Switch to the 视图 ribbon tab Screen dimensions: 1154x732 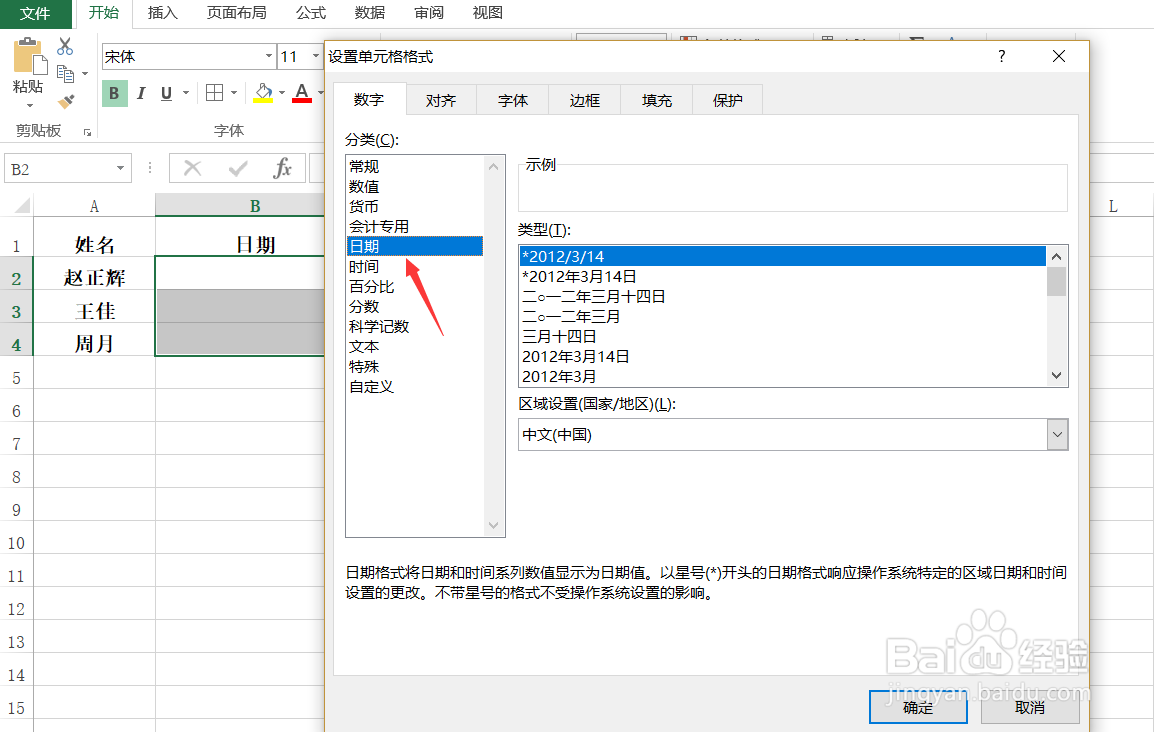pos(487,13)
